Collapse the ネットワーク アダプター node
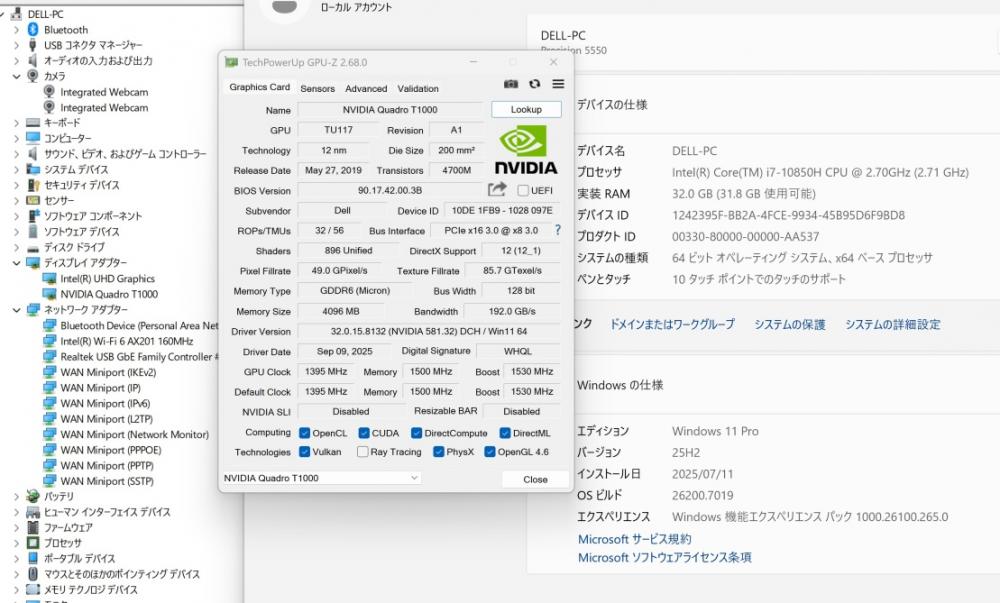 click(17, 310)
